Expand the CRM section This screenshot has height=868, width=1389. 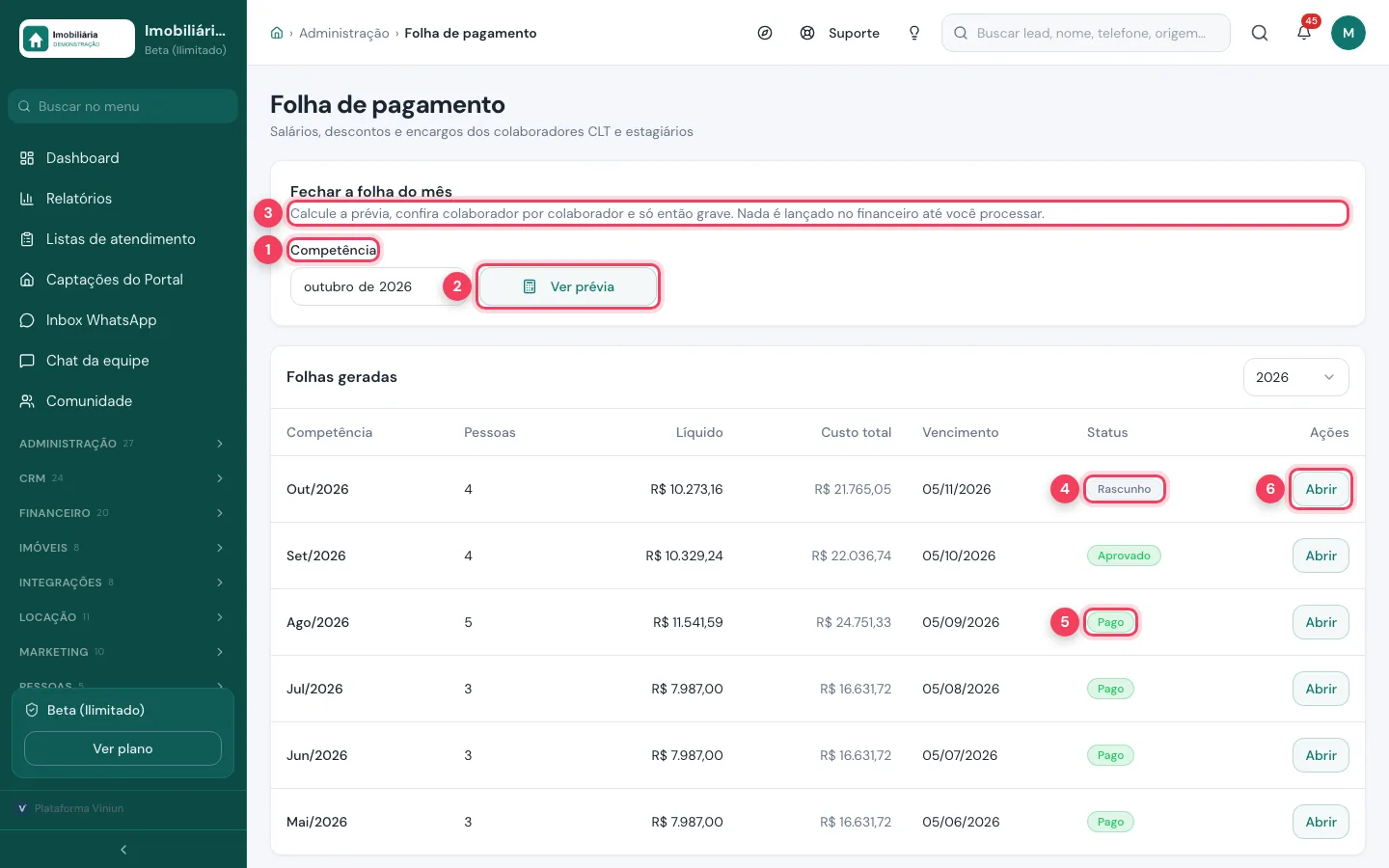123,478
